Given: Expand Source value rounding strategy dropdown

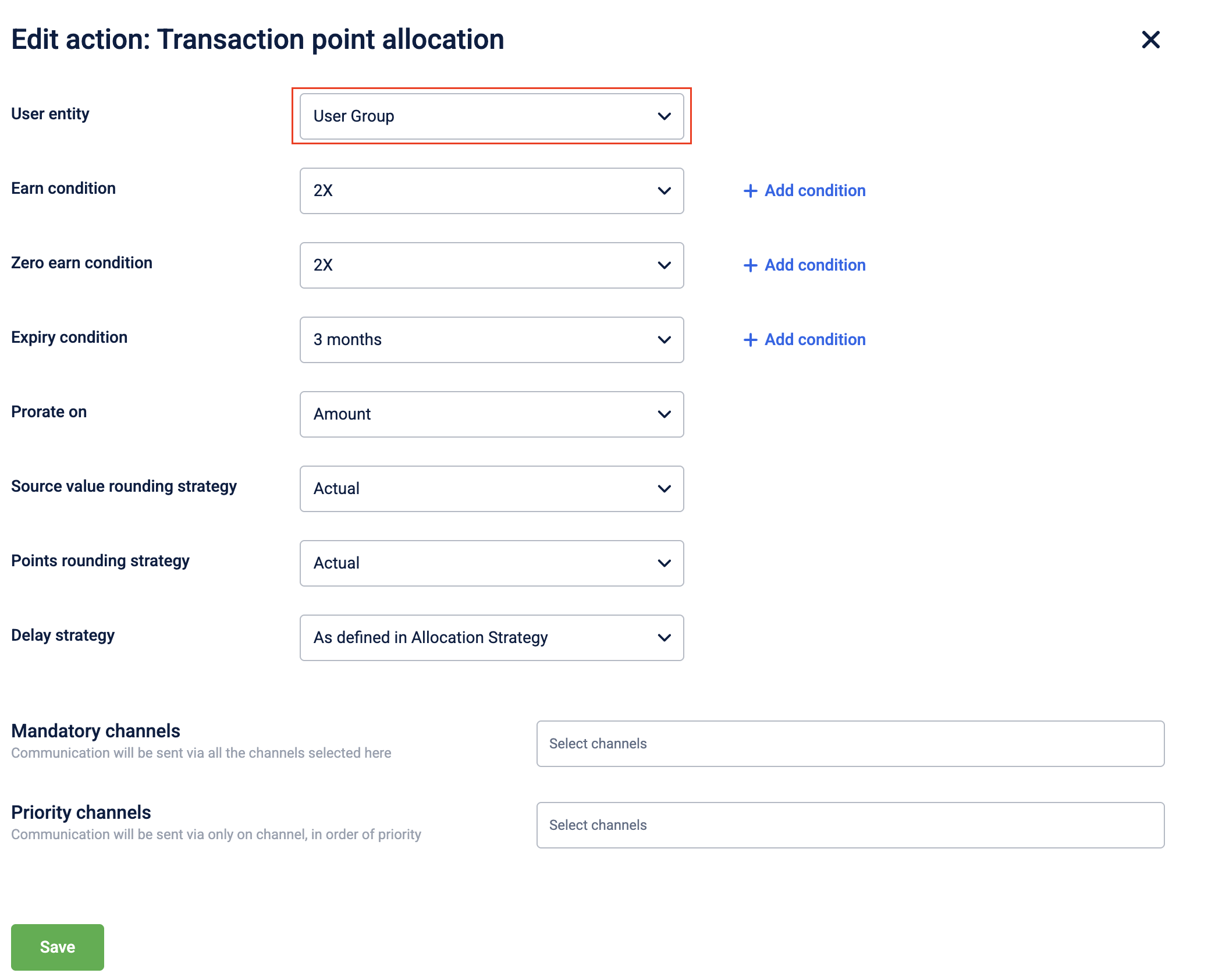Looking at the screenshot, I should (492, 489).
